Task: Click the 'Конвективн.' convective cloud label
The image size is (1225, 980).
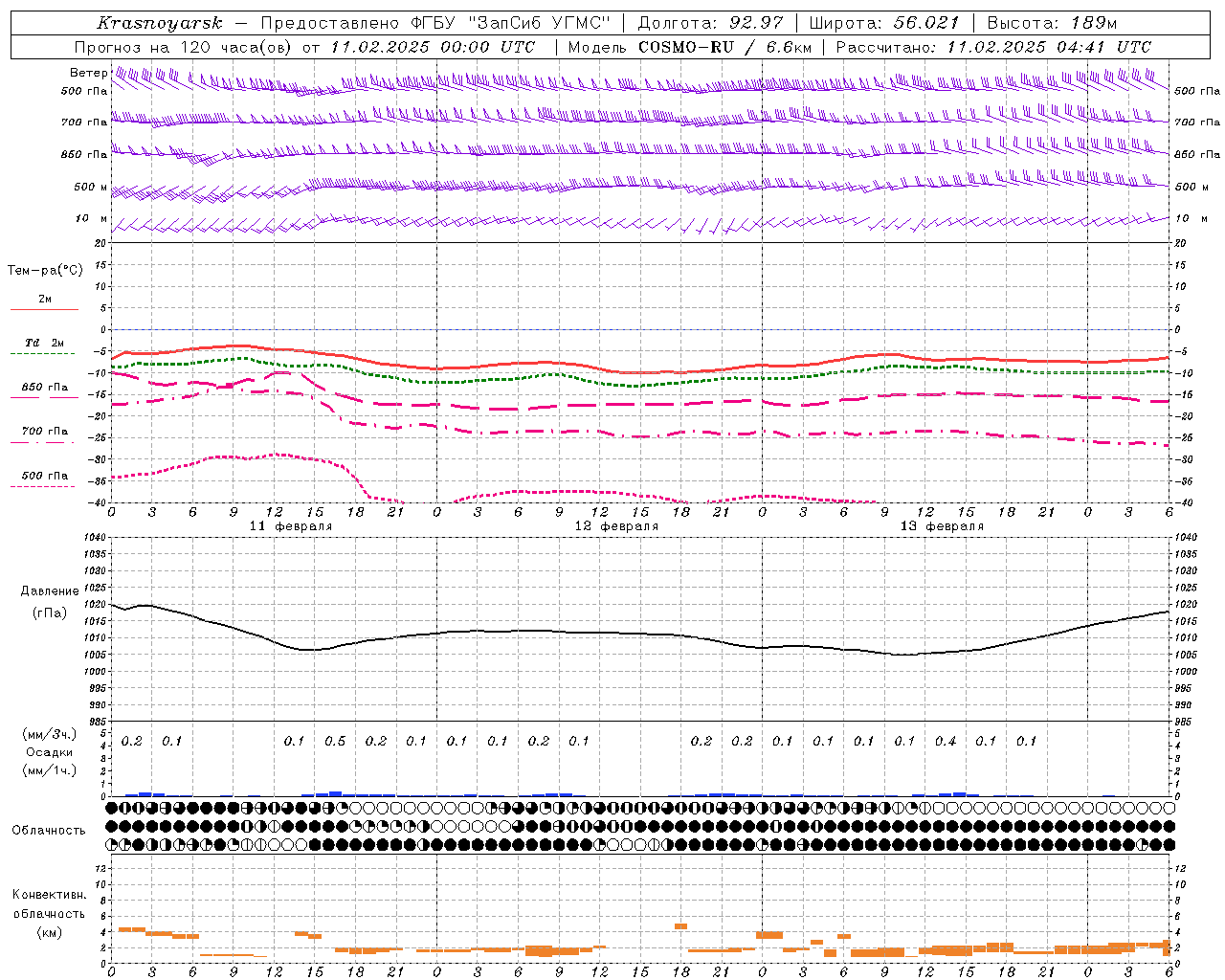Action: (50, 895)
